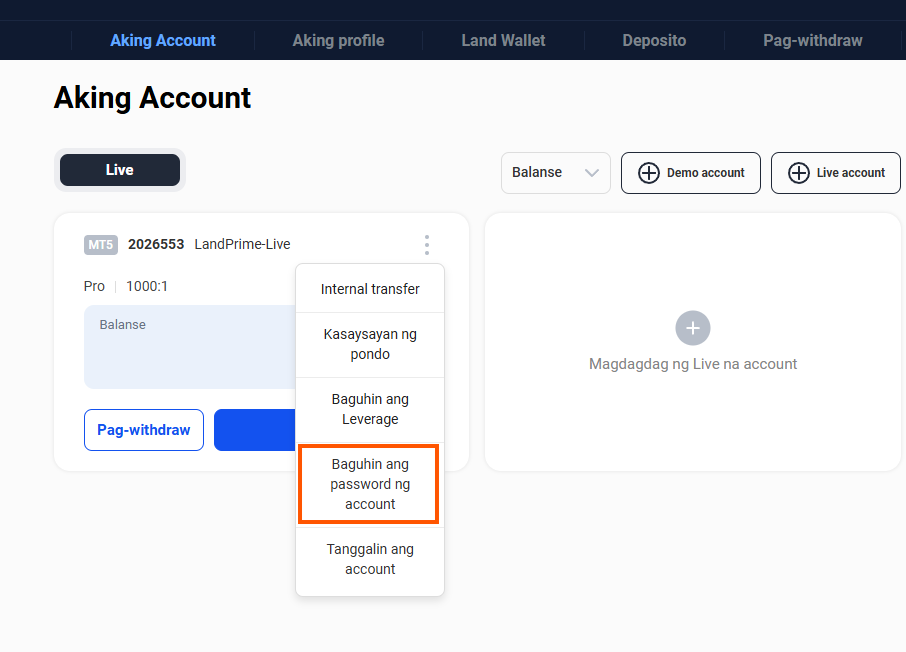The image size is (906, 652).
Task: Expand the Balanse dropdown
Action: pyautogui.click(x=555, y=173)
